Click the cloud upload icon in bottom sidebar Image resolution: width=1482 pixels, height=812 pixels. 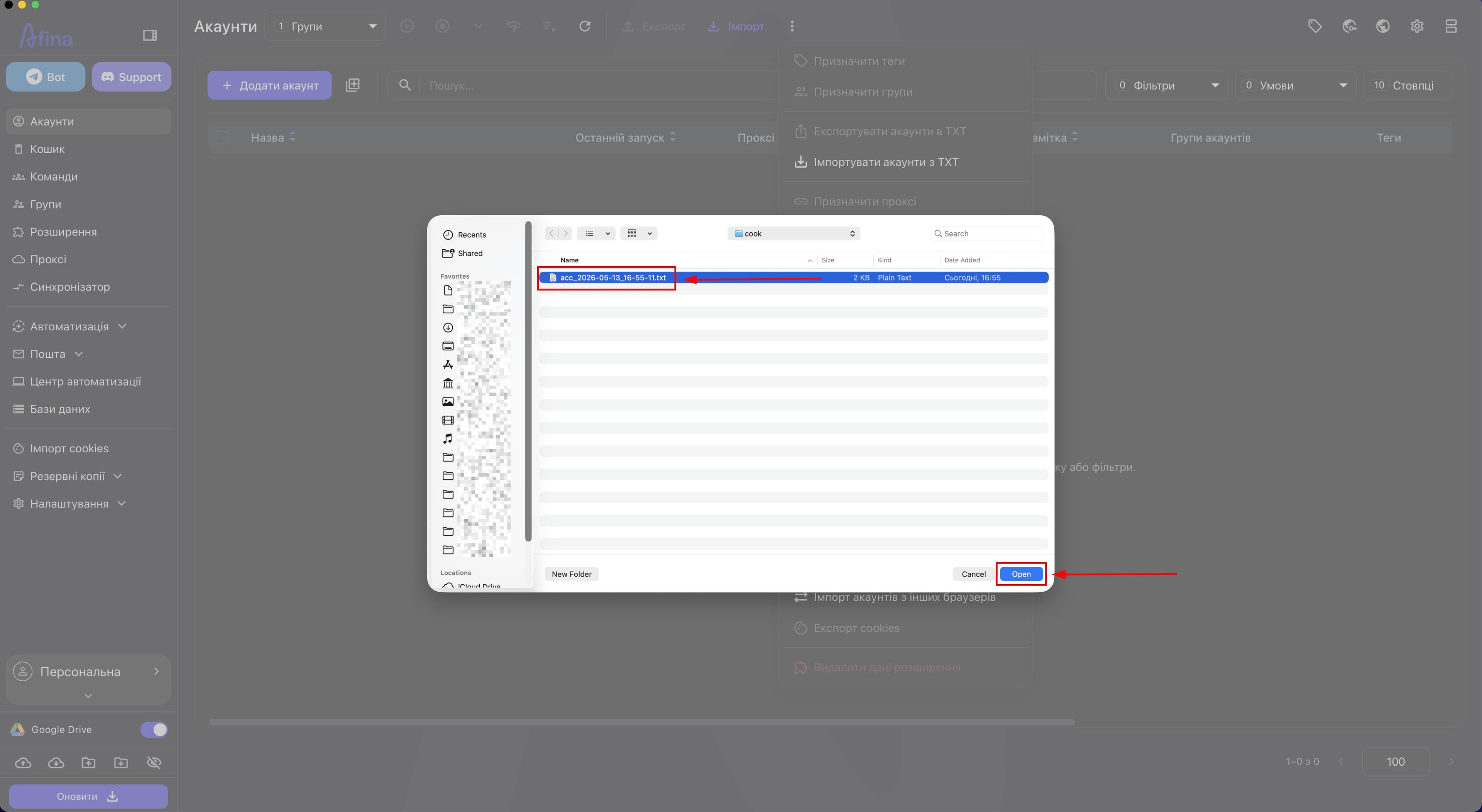pyautogui.click(x=23, y=763)
